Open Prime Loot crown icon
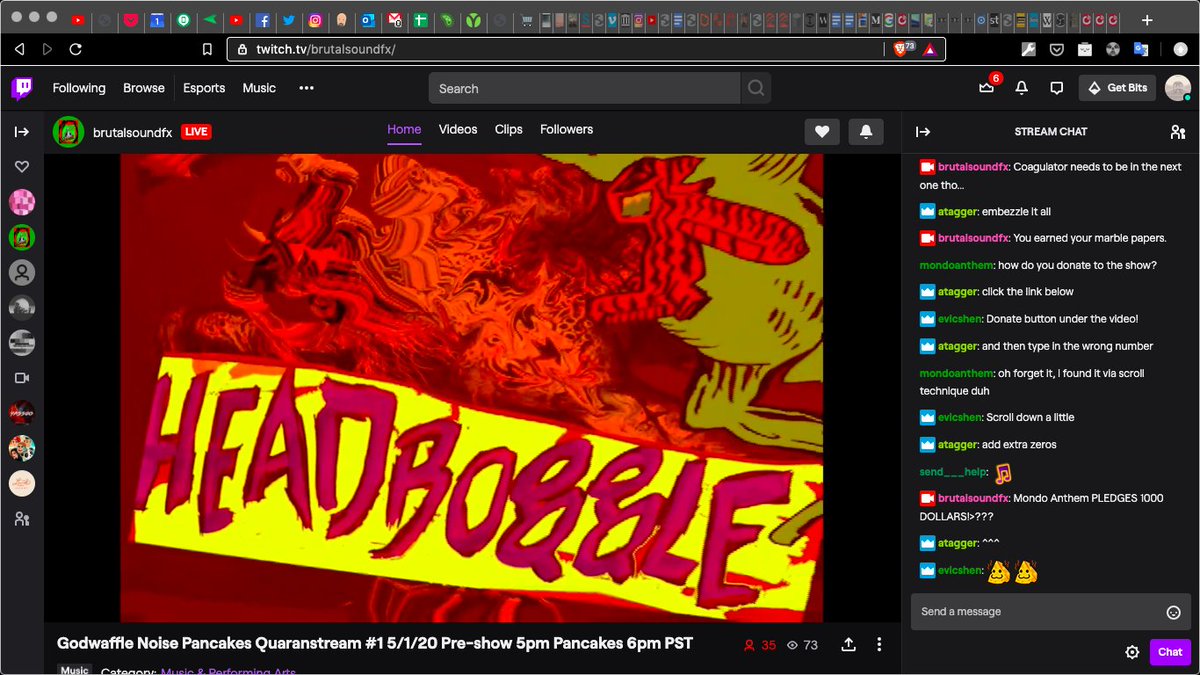Screen dimensions: 1200x675 (x=986, y=88)
